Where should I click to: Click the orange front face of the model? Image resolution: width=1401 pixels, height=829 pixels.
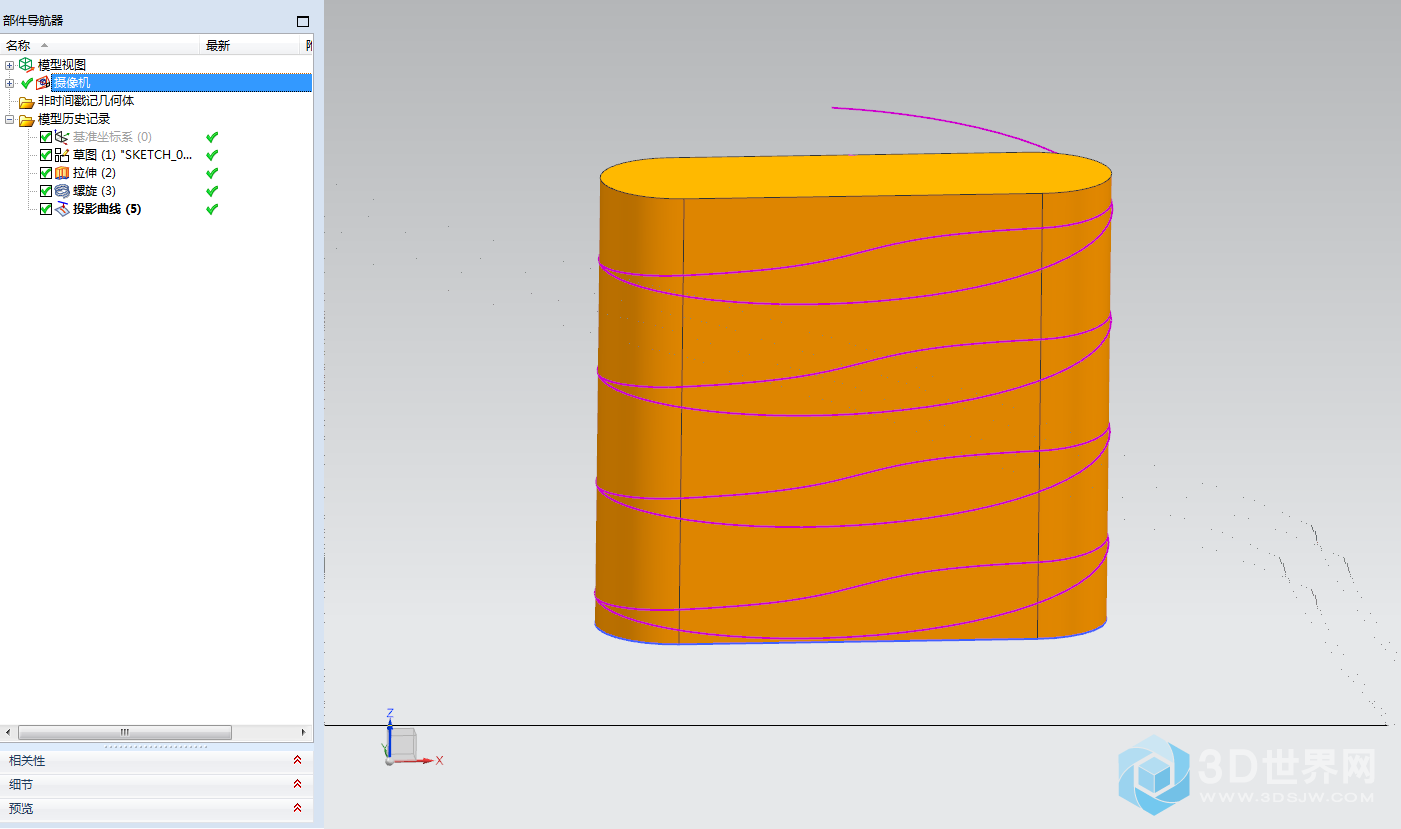[x=860, y=420]
